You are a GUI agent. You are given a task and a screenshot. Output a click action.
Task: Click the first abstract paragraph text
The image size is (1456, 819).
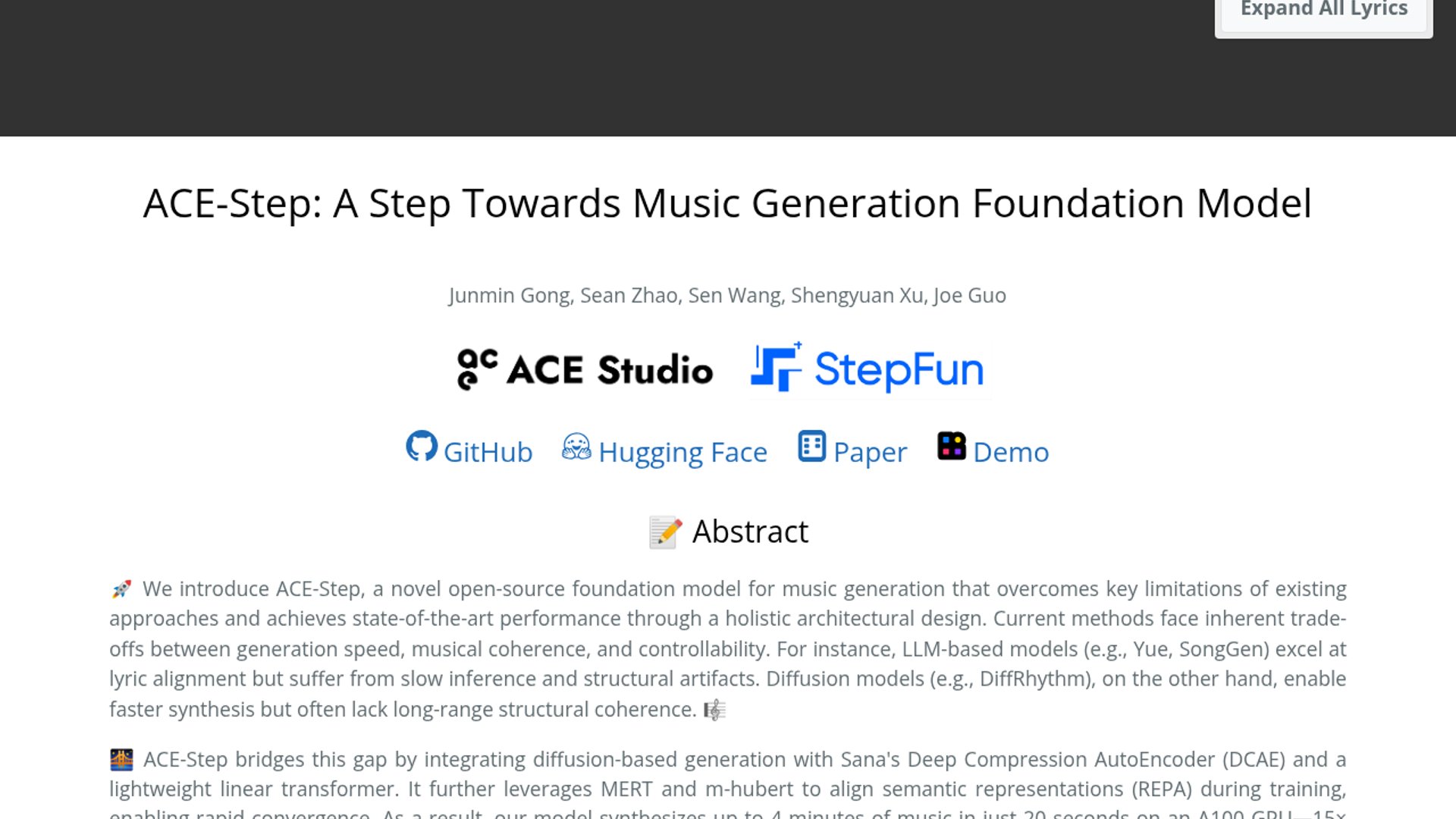click(727, 649)
